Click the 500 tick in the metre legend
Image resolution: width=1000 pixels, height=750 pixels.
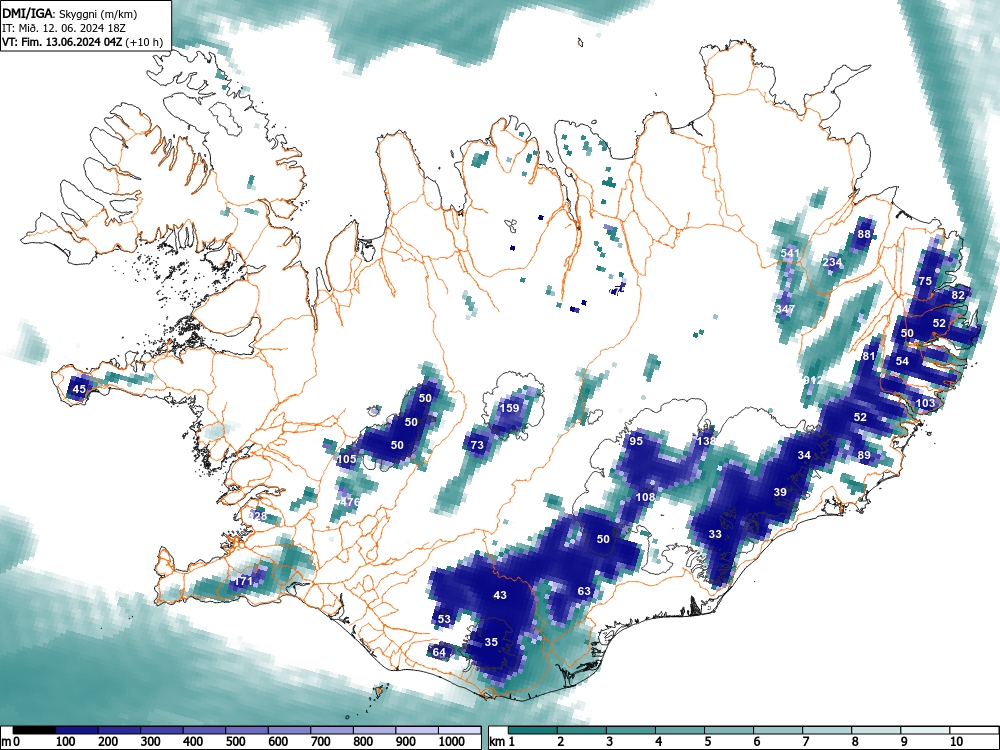235,742
